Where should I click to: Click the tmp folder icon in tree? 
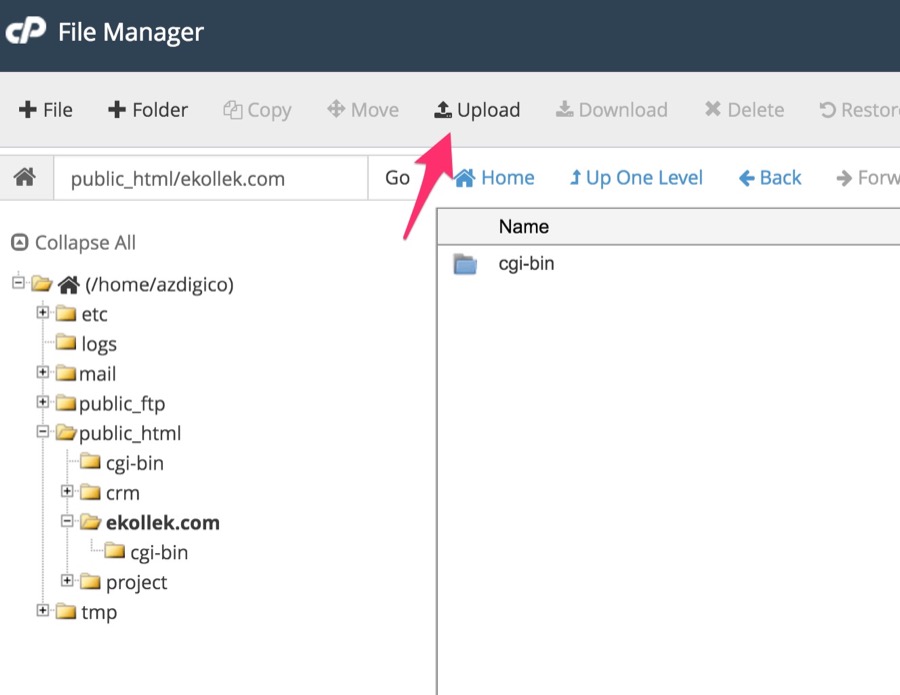click(66, 611)
